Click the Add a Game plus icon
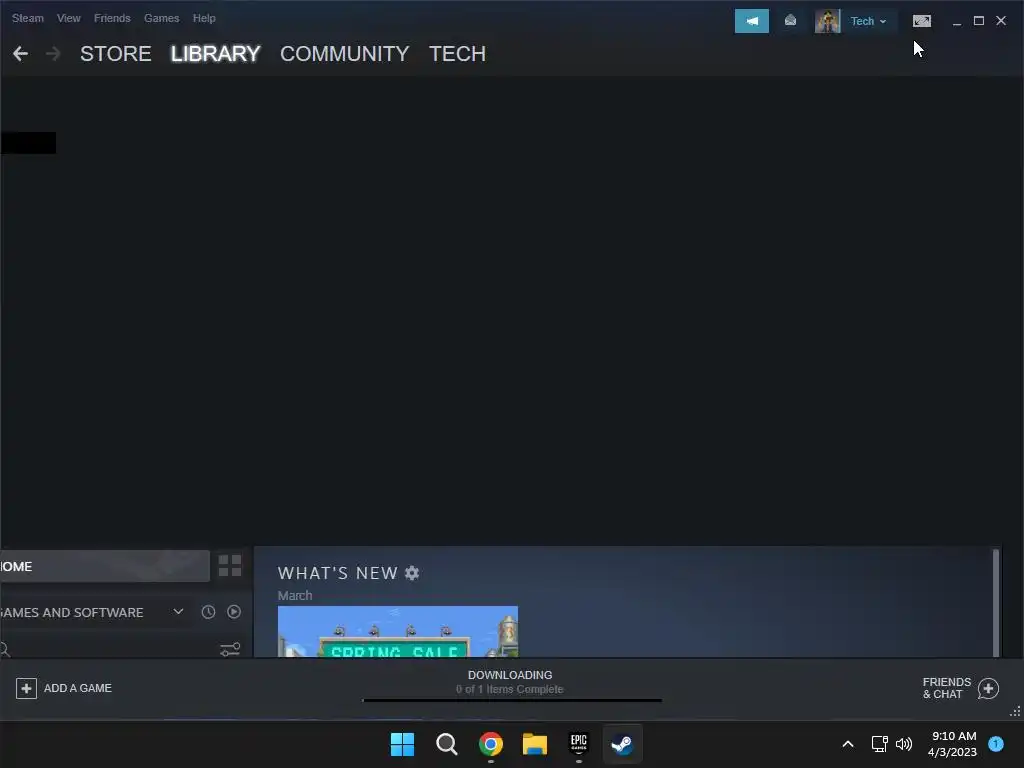The height and width of the screenshot is (768, 1024). pyautogui.click(x=26, y=688)
